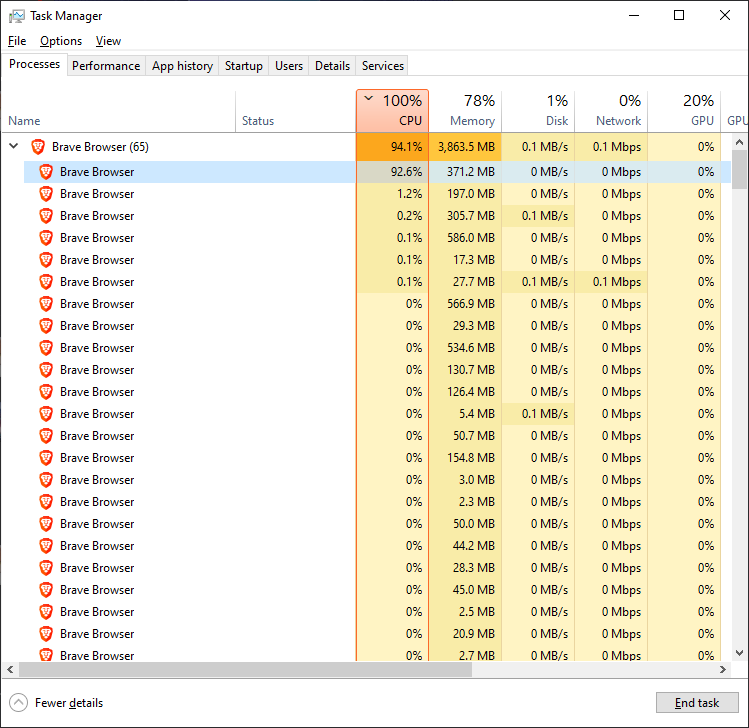Click the 3,863.5 MB memory cell

pyautogui.click(x=465, y=147)
